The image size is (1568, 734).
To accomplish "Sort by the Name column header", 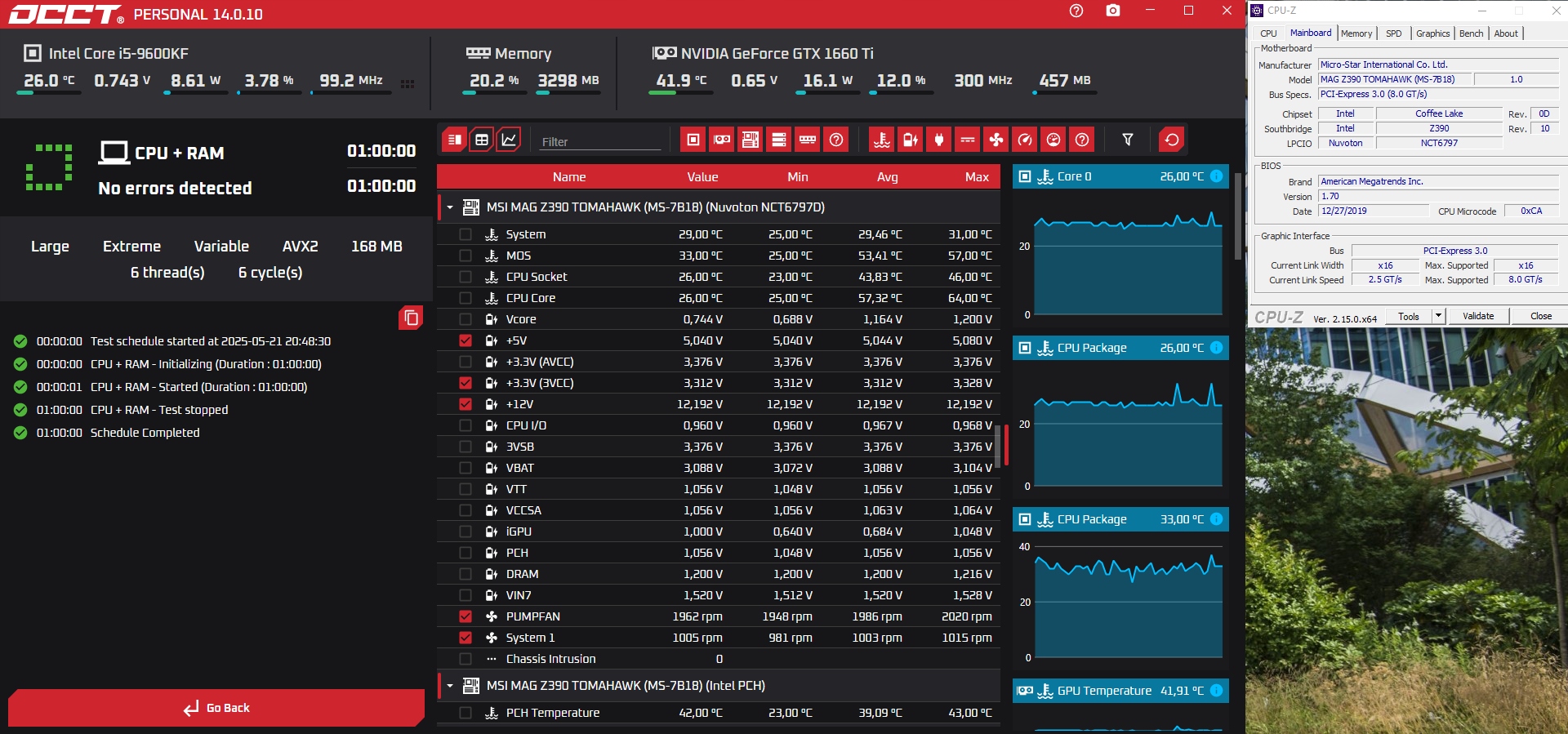I will pos(569,176).
